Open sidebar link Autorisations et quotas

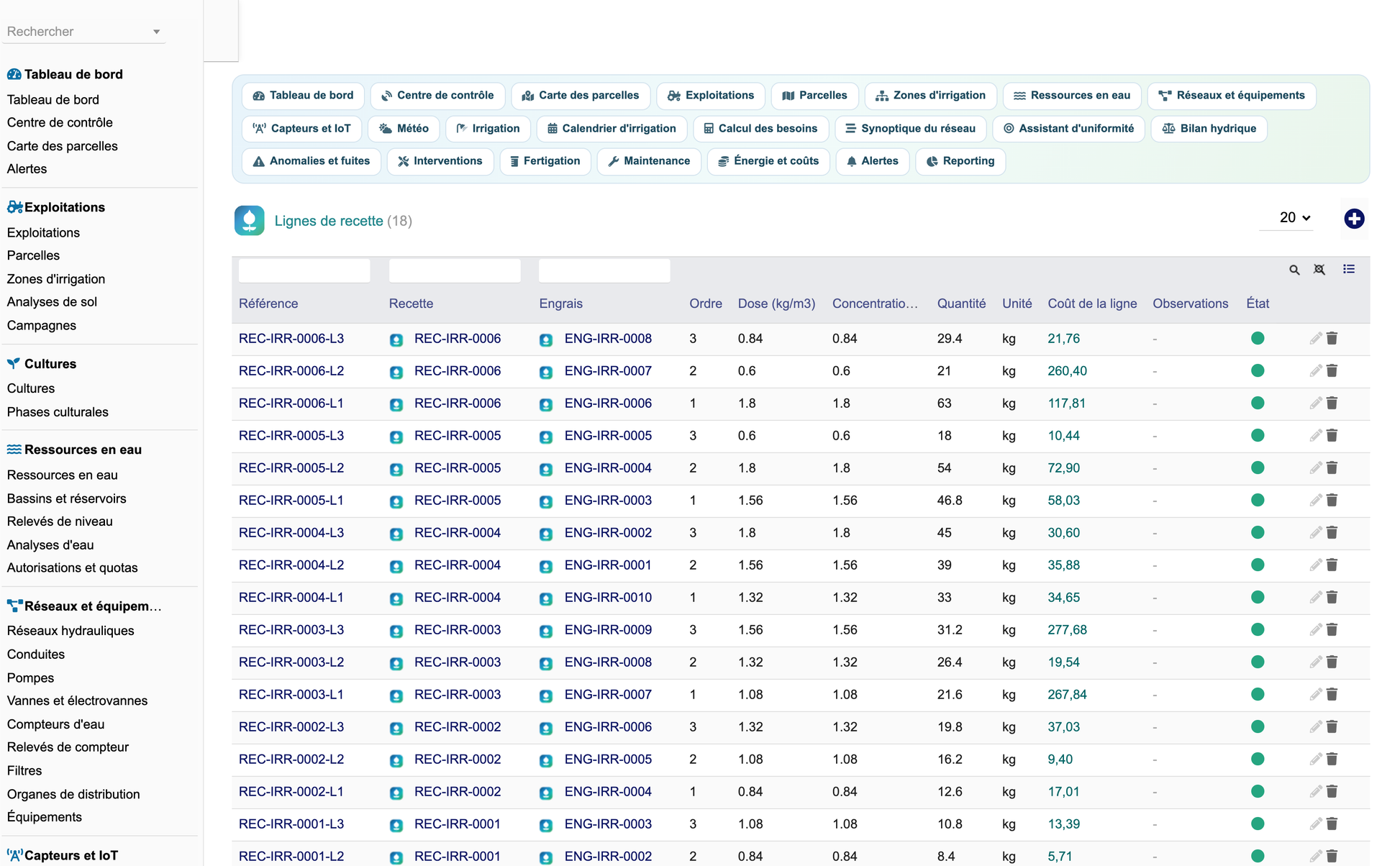72,568
